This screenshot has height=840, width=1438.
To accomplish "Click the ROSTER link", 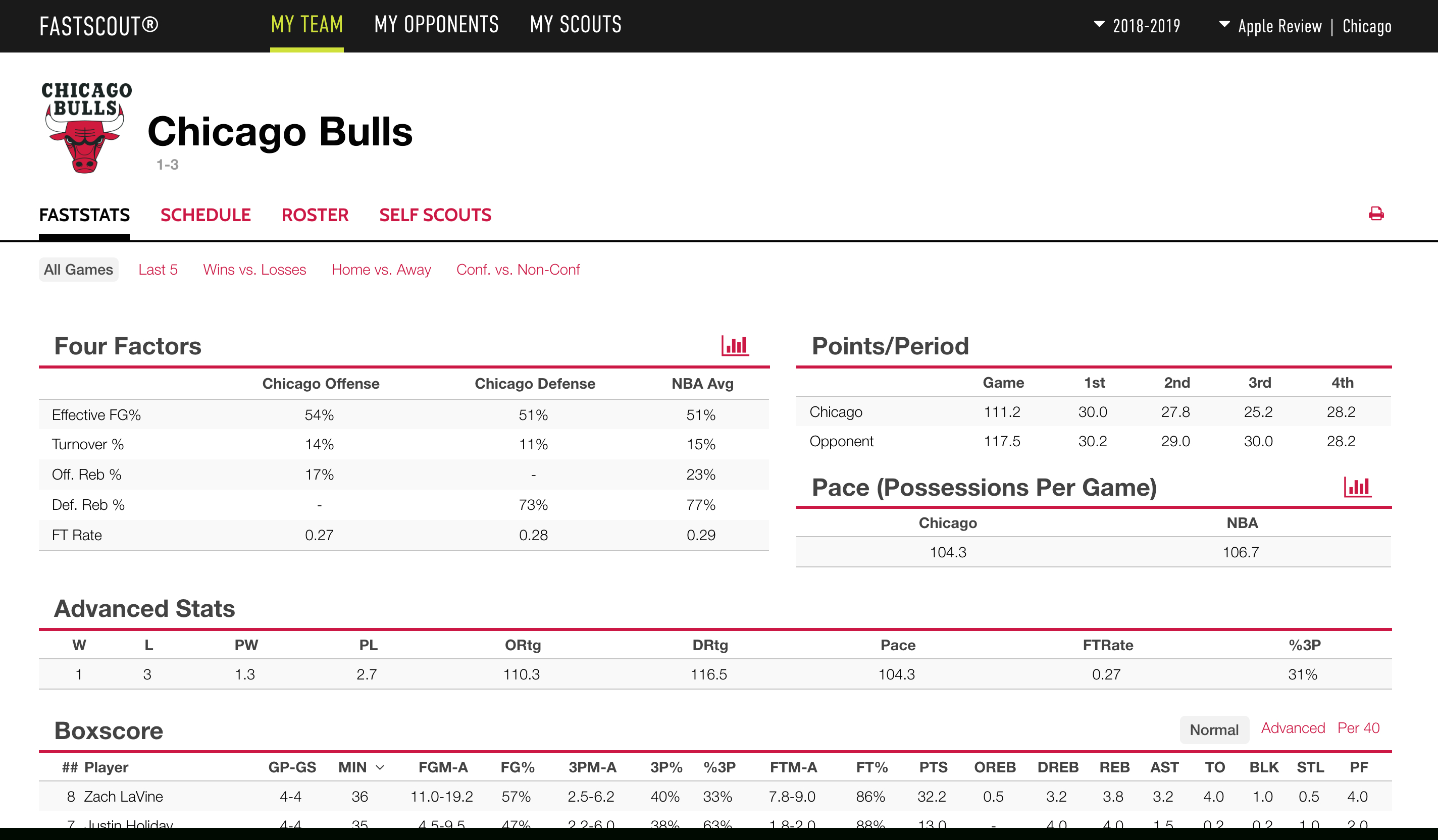I will point(314,214).
